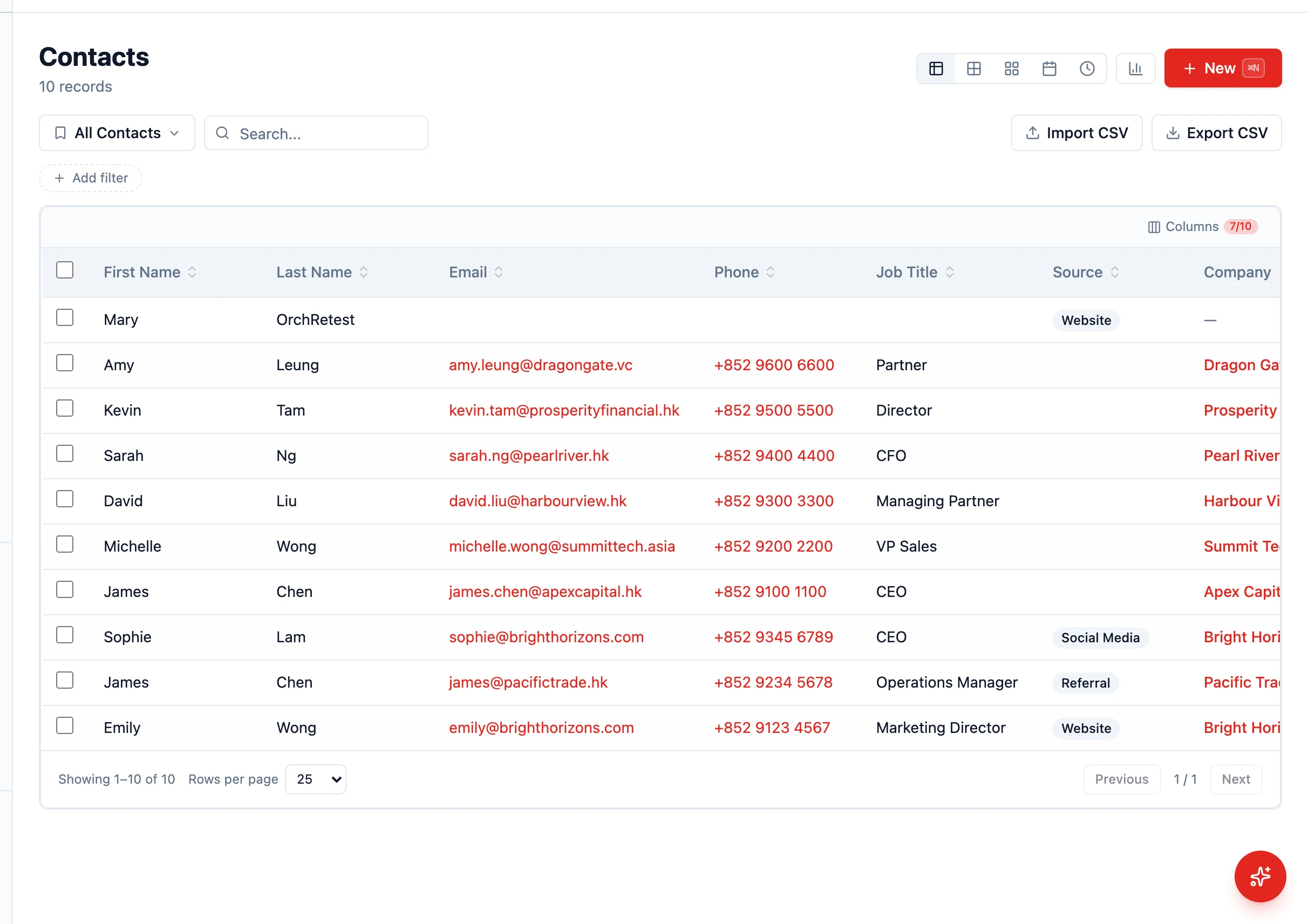This screenshot has height=924, width=1308.
Task: Create a new contact with New button
Action: point(1223,68)
